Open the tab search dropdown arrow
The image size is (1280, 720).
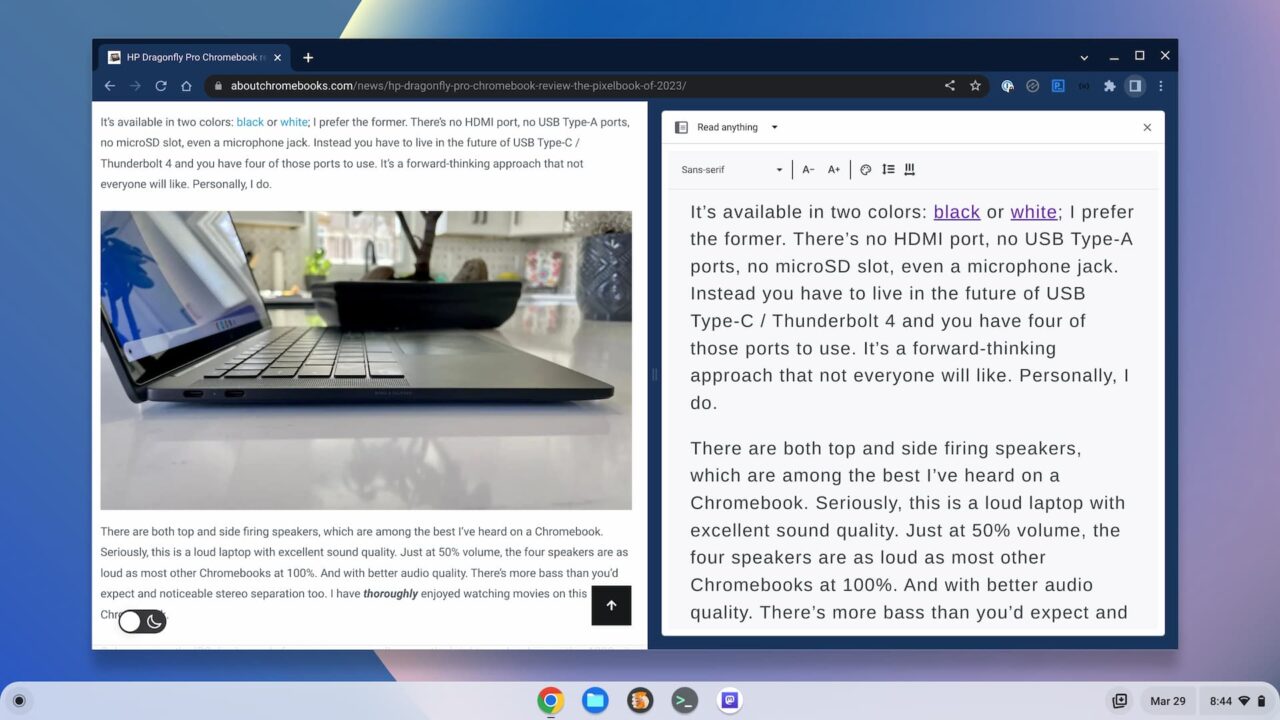[1084, 58]
